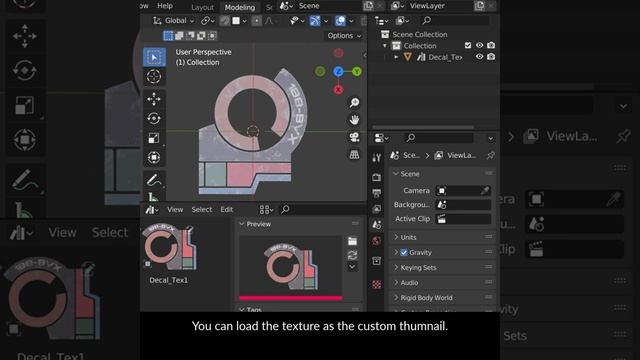Screen dimensions: 640x360
Task: Select Scene Collection in outliner
Action: (x=420, y=35)
